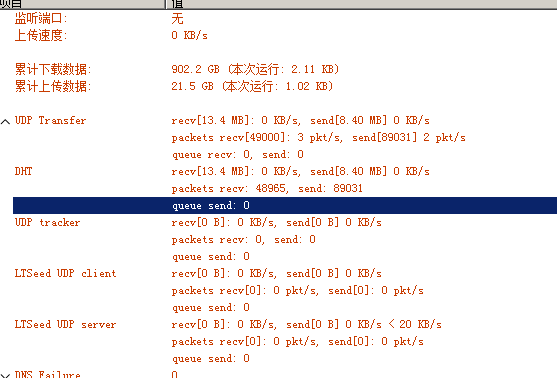The width and height of the screenshot is (557, 378).
Task: Select the 累计下载数据 row
Action: (285, 69)
